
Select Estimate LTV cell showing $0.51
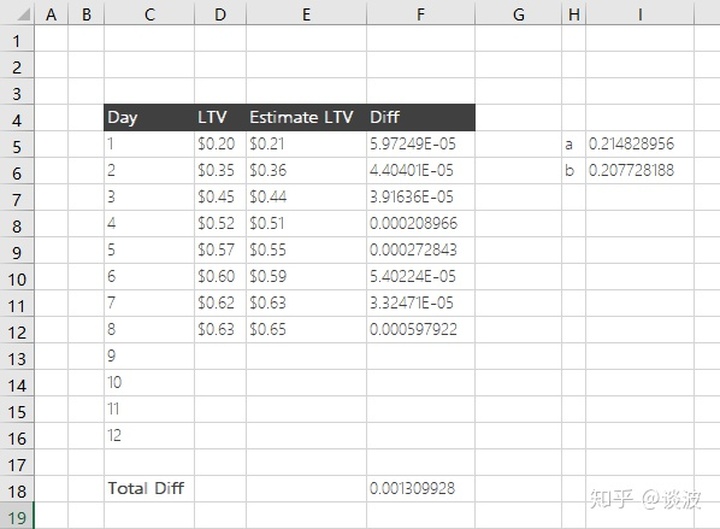(x=306, y=224)
